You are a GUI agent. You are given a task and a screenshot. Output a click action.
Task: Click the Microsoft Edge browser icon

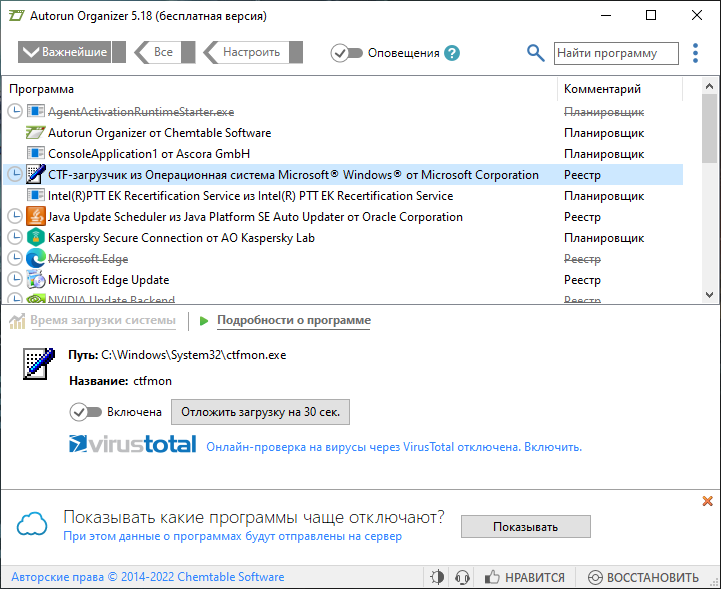[35, 258]
